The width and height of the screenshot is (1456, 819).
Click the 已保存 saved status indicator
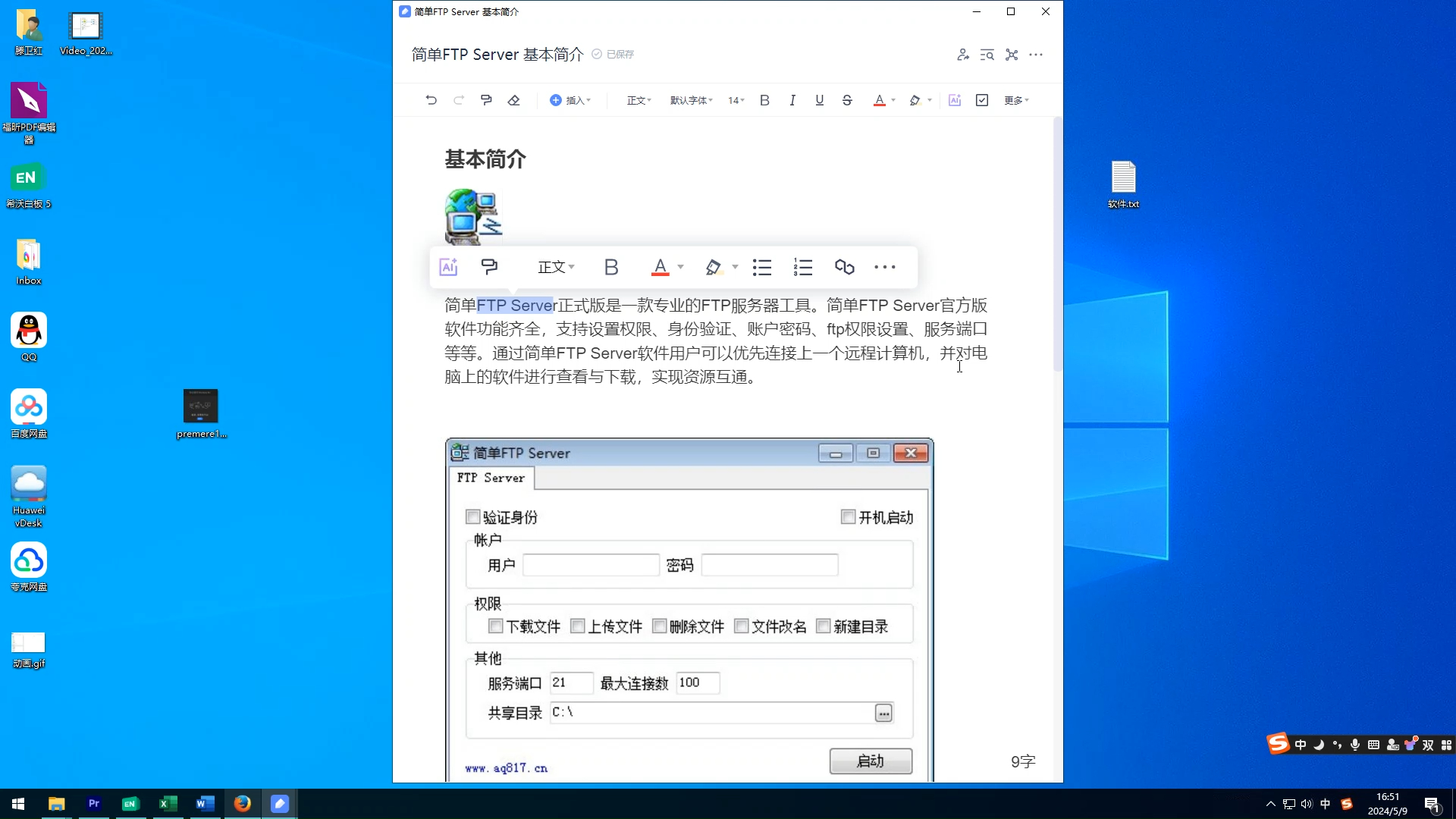[x=613, y=55]
